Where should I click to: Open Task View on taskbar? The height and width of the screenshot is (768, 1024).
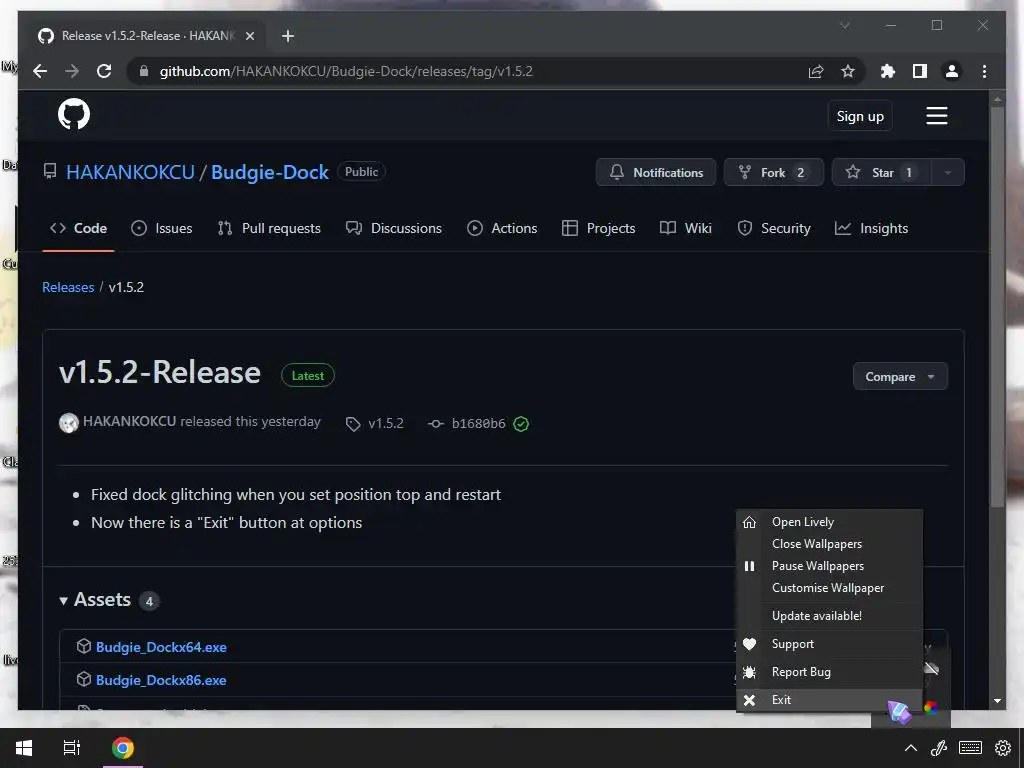72,748
